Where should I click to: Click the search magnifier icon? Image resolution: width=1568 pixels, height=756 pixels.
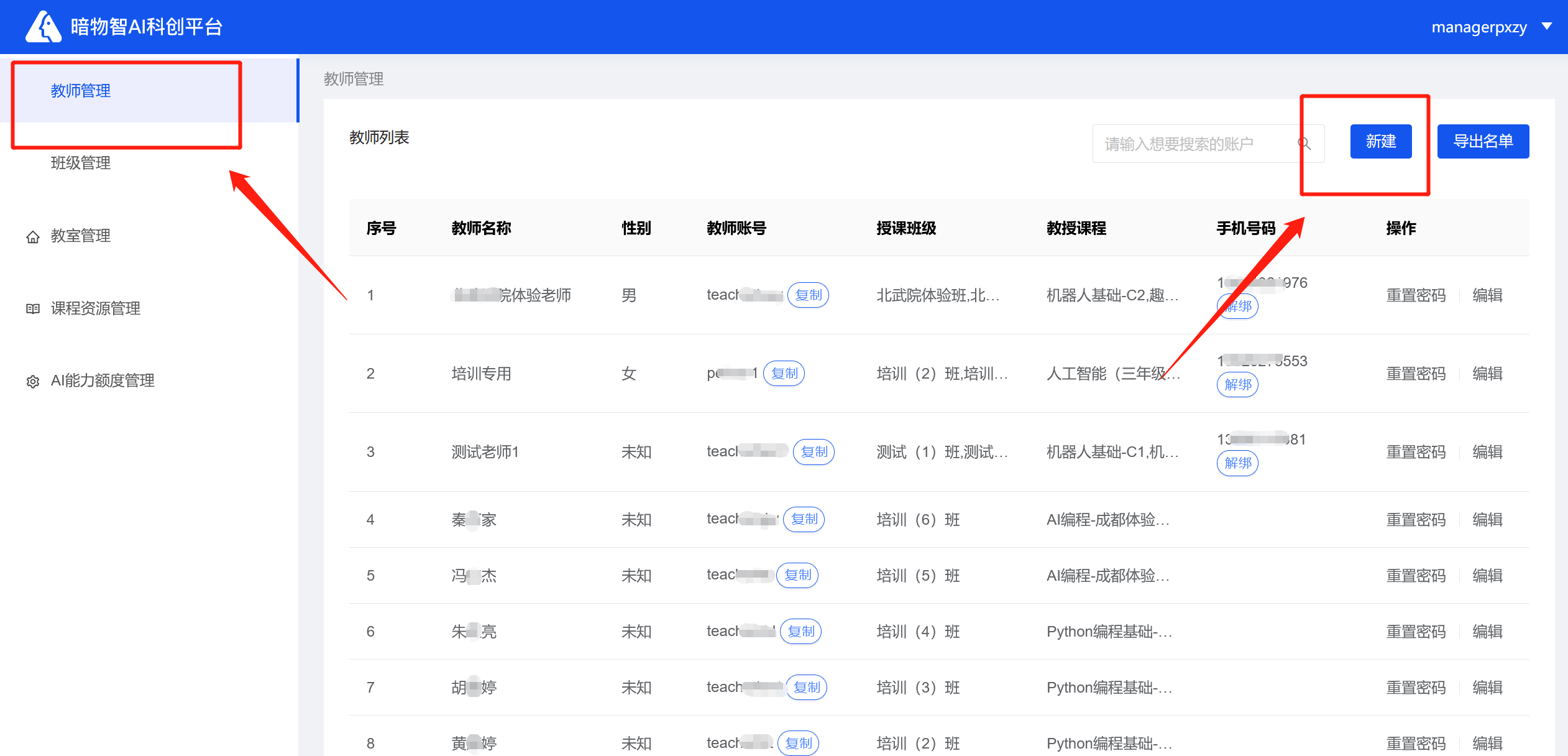1304,144
